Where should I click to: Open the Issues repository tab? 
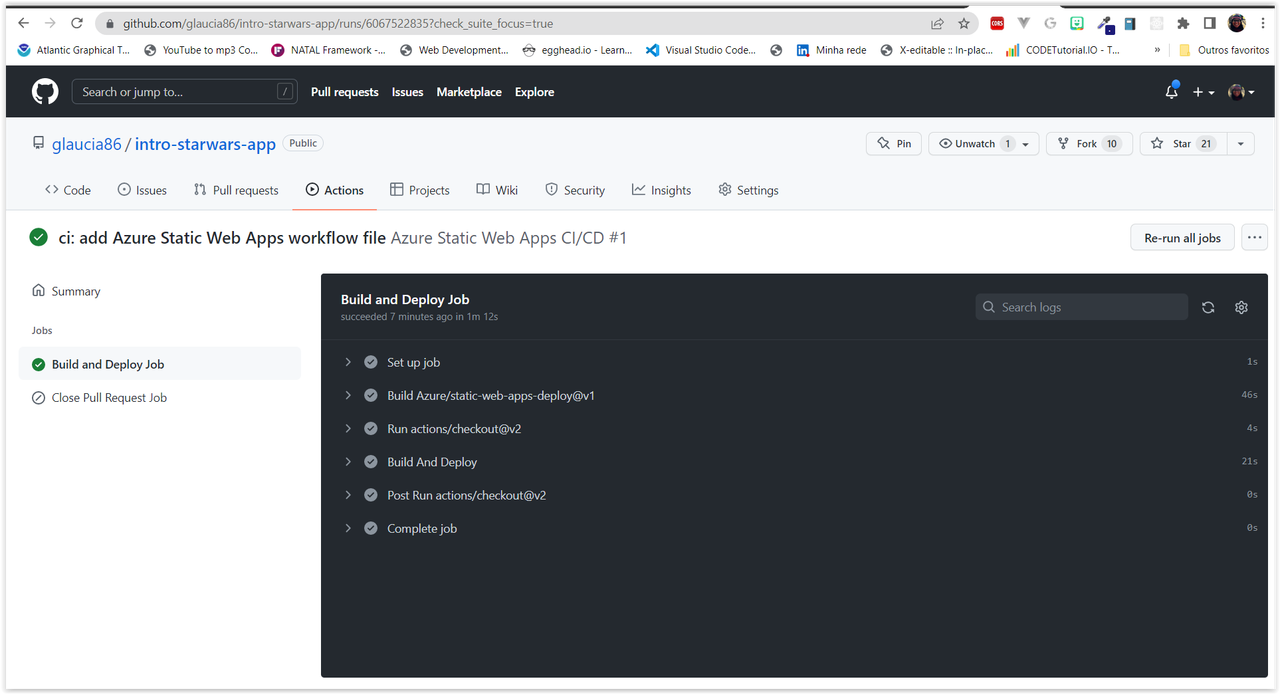[142, 190]
